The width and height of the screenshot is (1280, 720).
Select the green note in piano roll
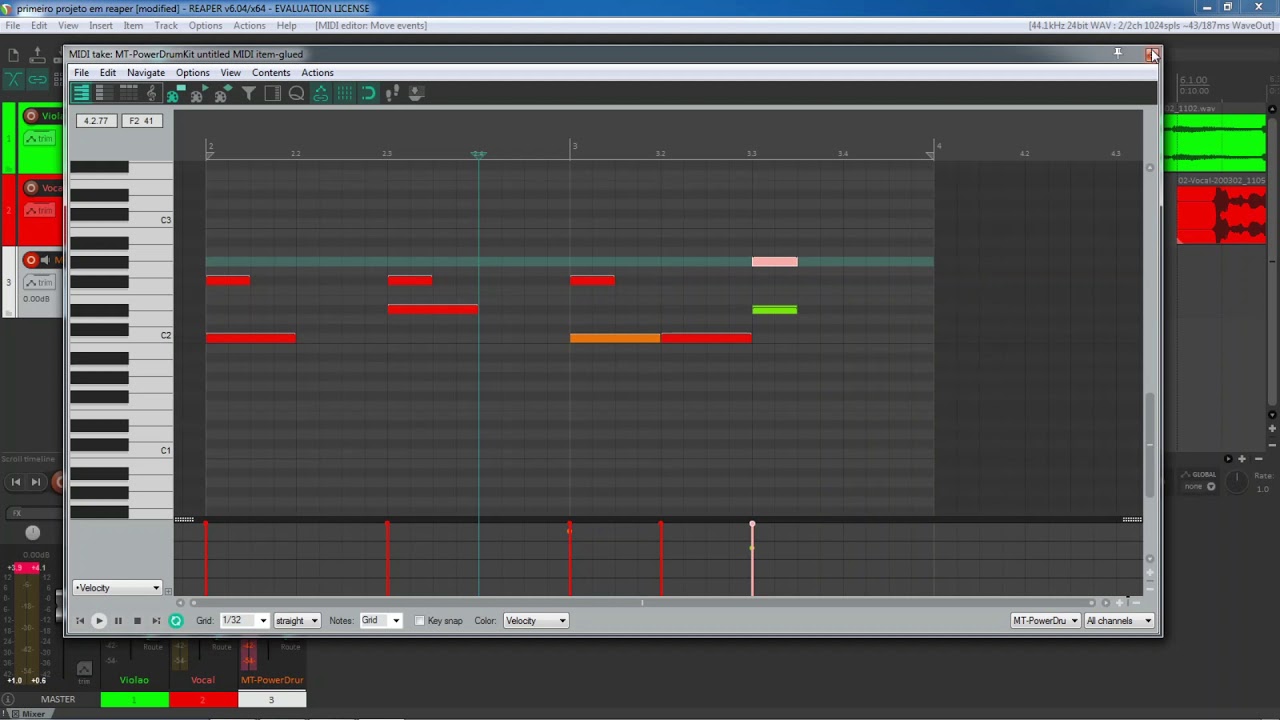click(775, 310)
